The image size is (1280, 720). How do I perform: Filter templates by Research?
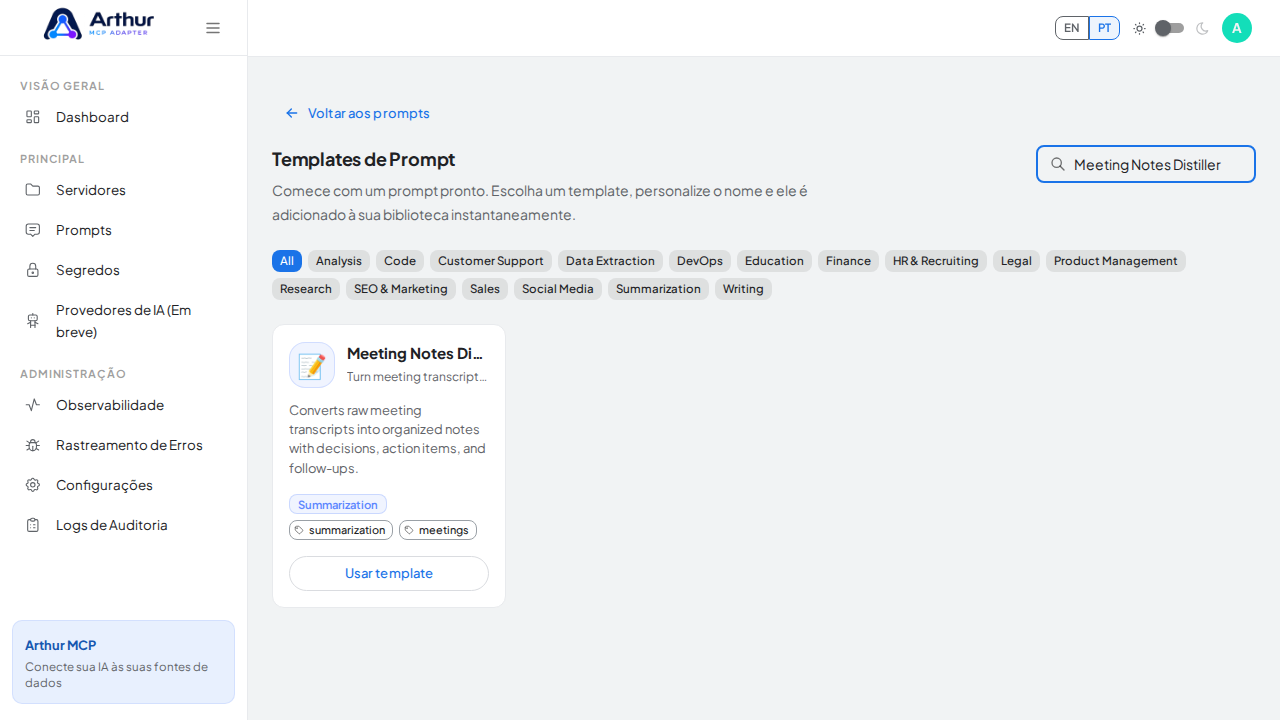306,289
